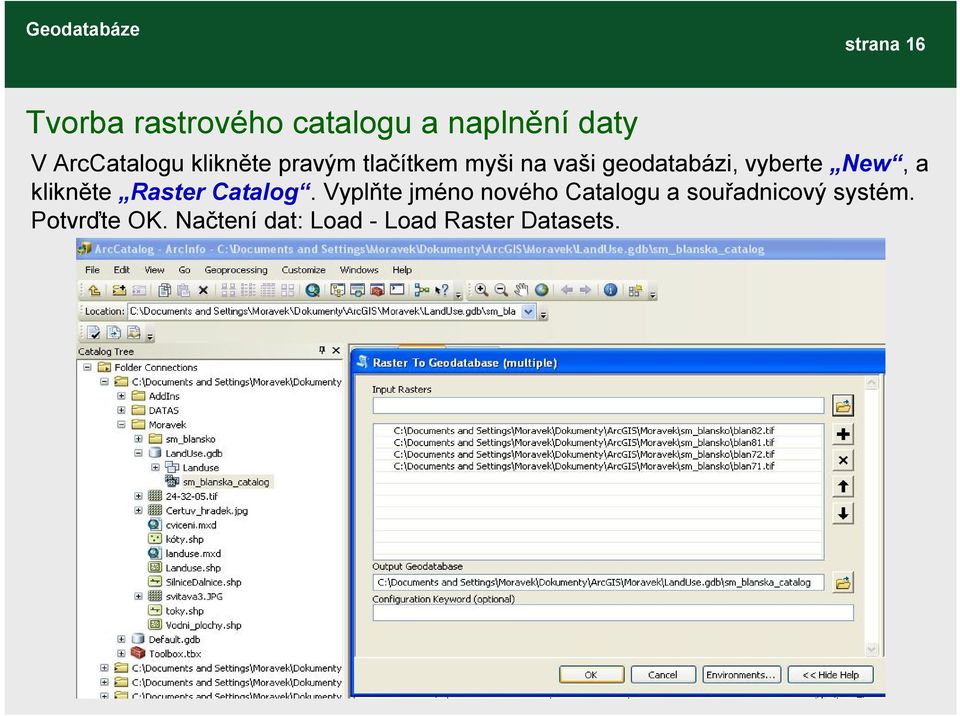Screen dimensions: 960x716
Task: Click the Up One Level toolbar icon
Action: click(x=94, y=290)
